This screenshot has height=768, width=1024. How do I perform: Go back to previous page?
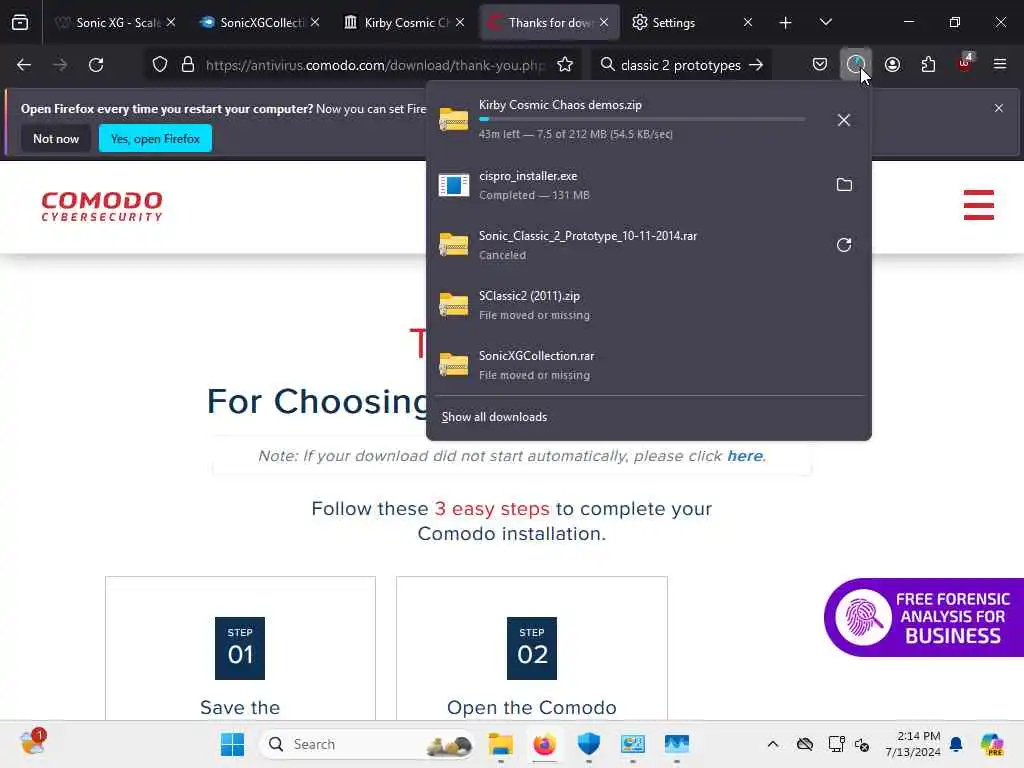click(x=24, y=65)
